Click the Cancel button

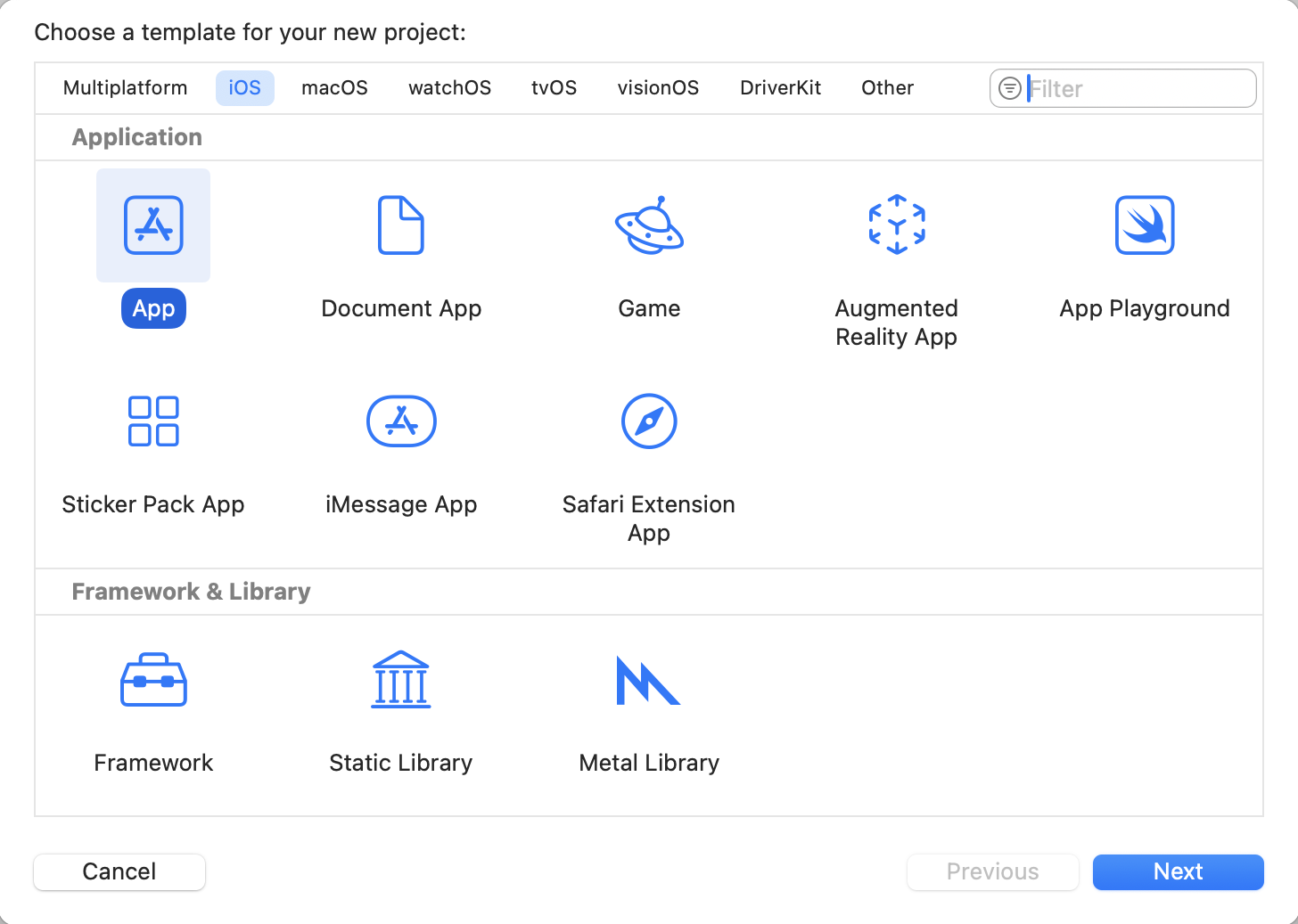(119, 871)
